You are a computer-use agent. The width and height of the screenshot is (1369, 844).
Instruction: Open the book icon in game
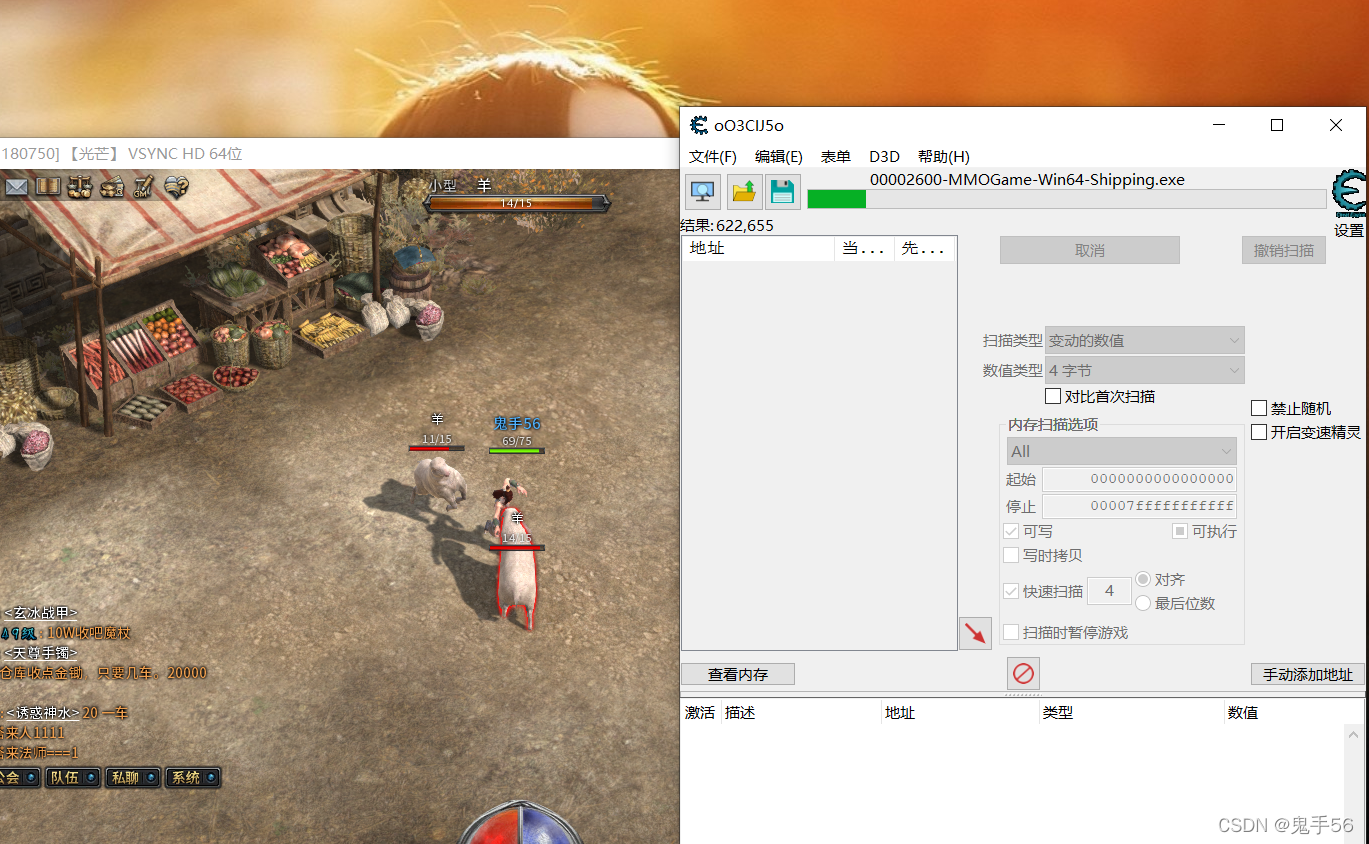[48, 187]
